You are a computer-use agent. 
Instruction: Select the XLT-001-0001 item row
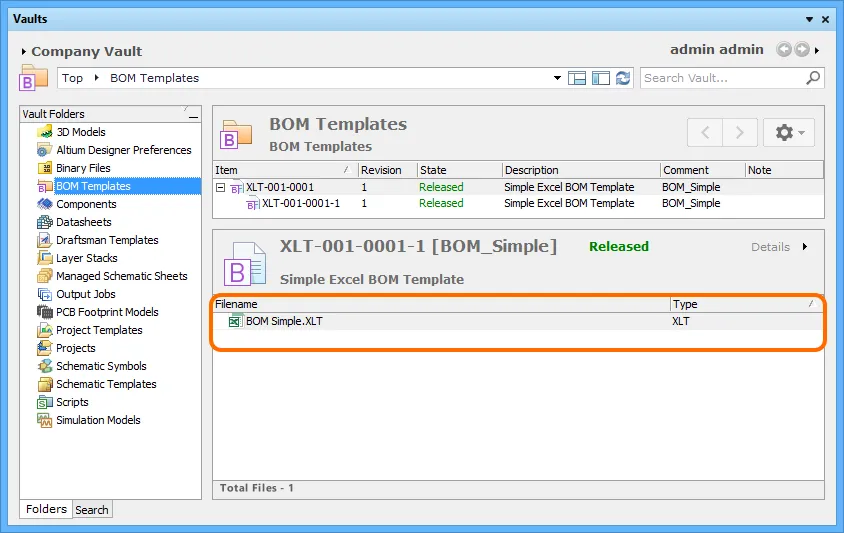click(518, 187)
